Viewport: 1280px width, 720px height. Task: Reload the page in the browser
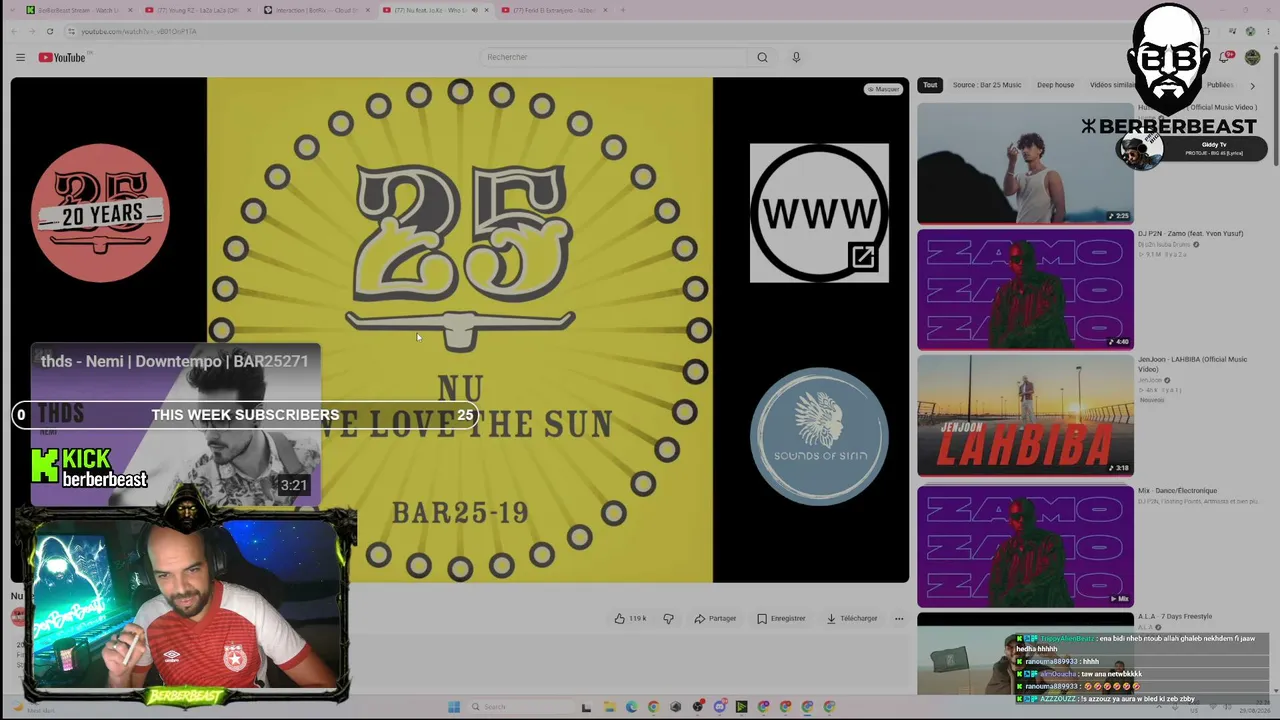(x=49, y=31)
